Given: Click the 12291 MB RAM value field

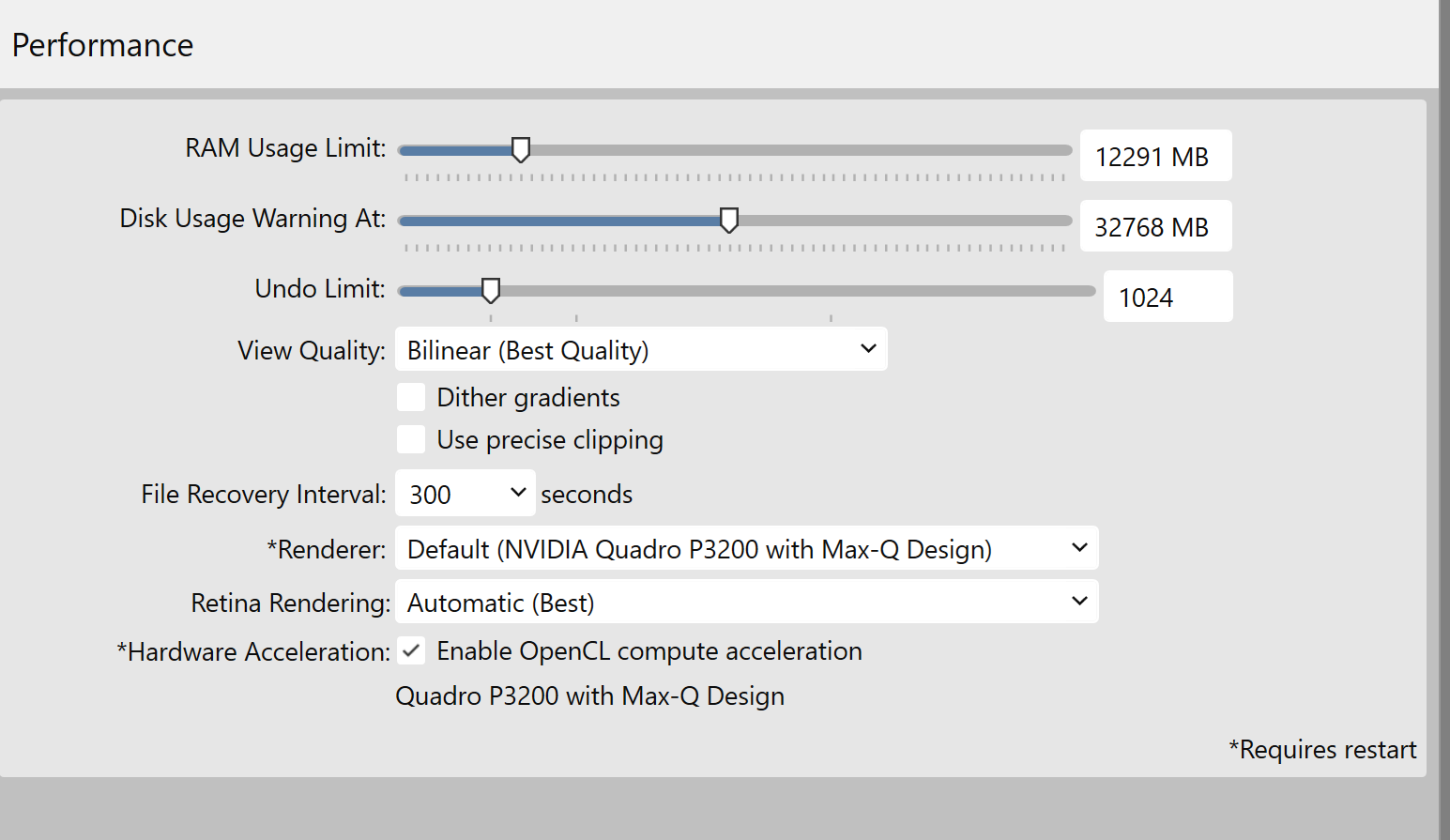Looking at the screenshot, I should (x=1154, y=156).
